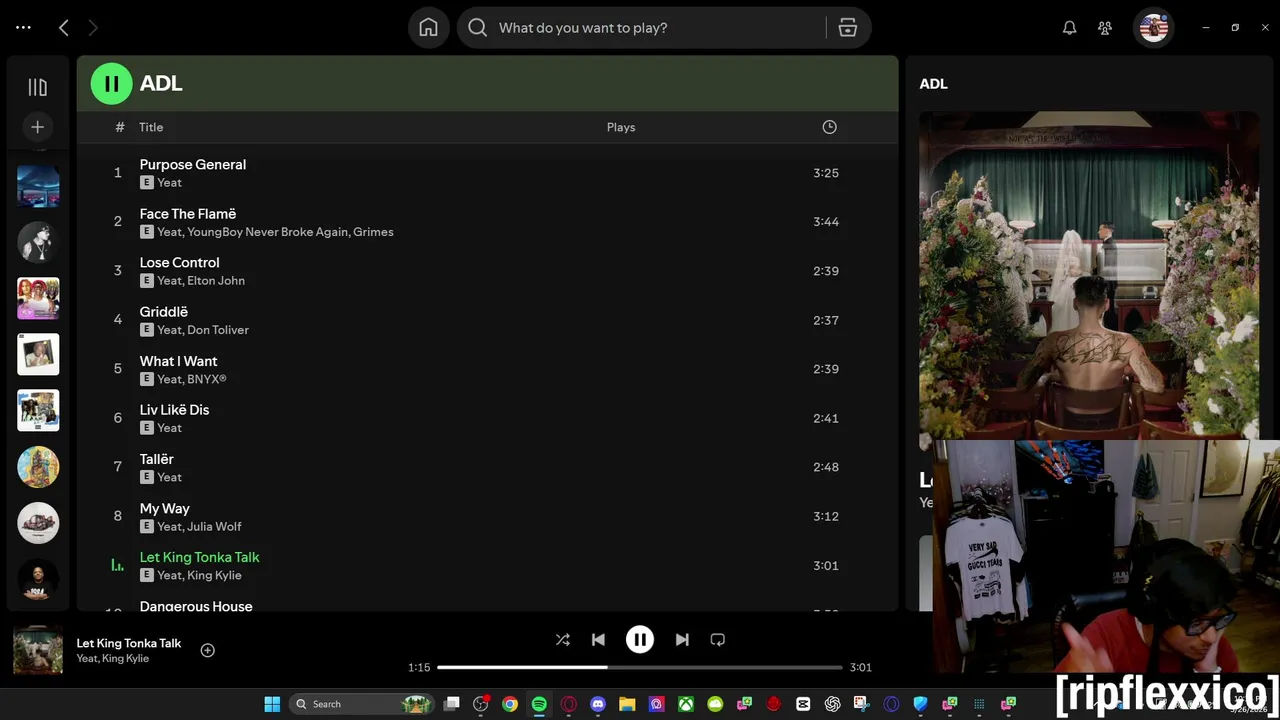This screenshot has height=720, width=1280.
Task: Open artist link 'Yeat, Julia Wolf'
Action: 199,527
